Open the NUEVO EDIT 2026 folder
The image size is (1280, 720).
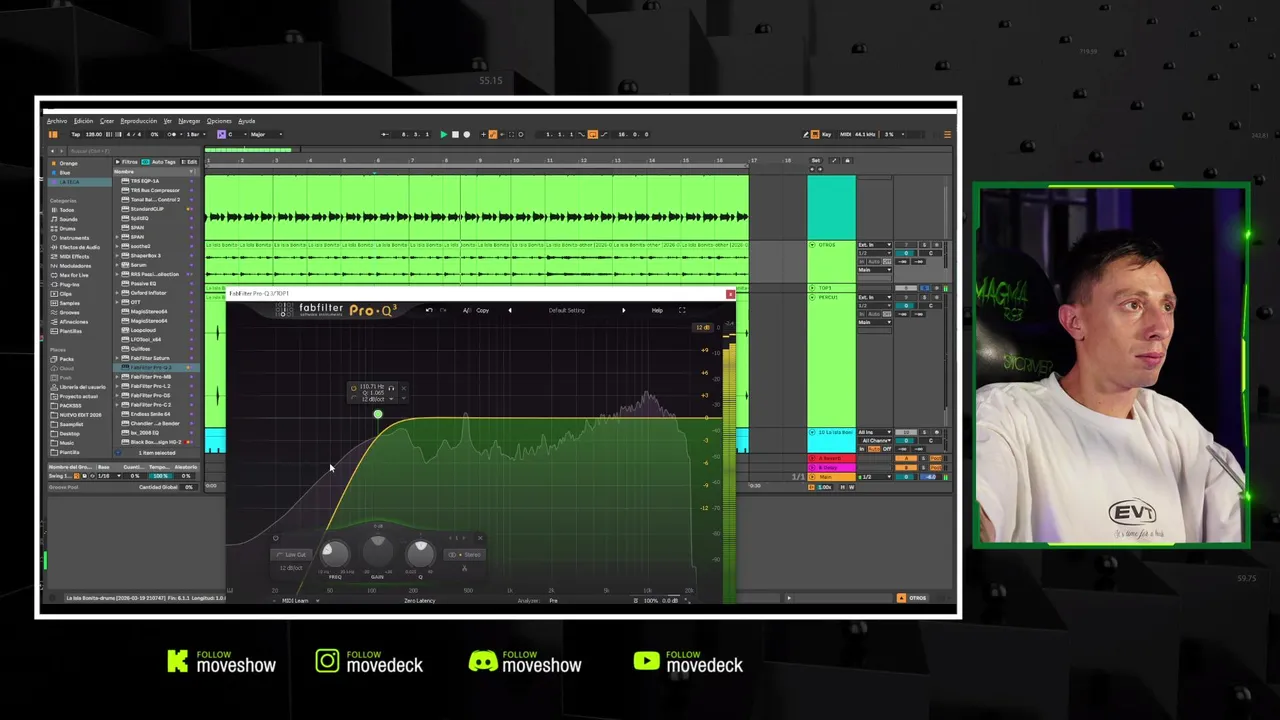(x=78, y=415)
